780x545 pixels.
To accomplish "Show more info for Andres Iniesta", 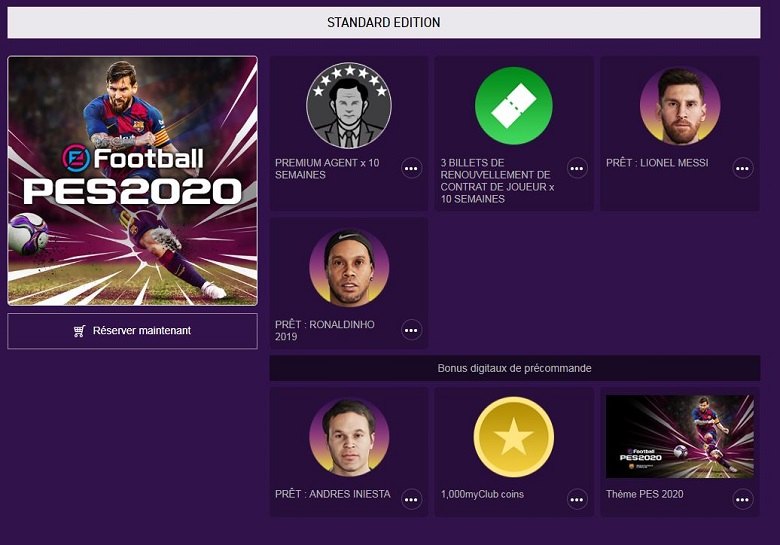I will [x=411, y=499].
